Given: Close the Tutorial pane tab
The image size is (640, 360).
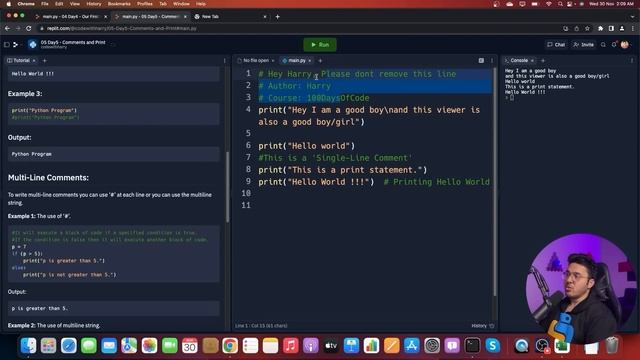Looking at the screenshot, I should click(x=34, y=60).
